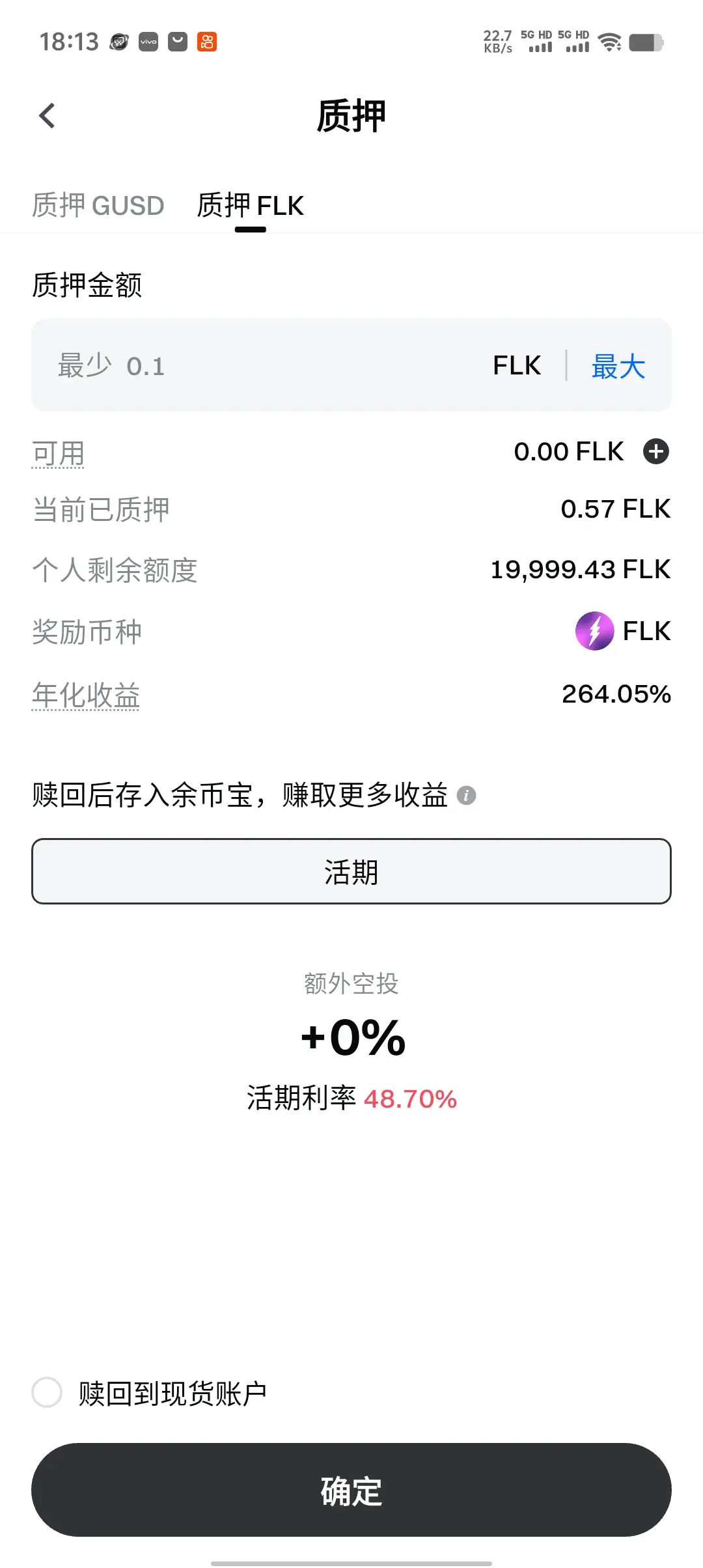The width and height of the screenshot is (703, 1568).
Task: Switch to the 质押 FLK tab
Action: point(251,206)
